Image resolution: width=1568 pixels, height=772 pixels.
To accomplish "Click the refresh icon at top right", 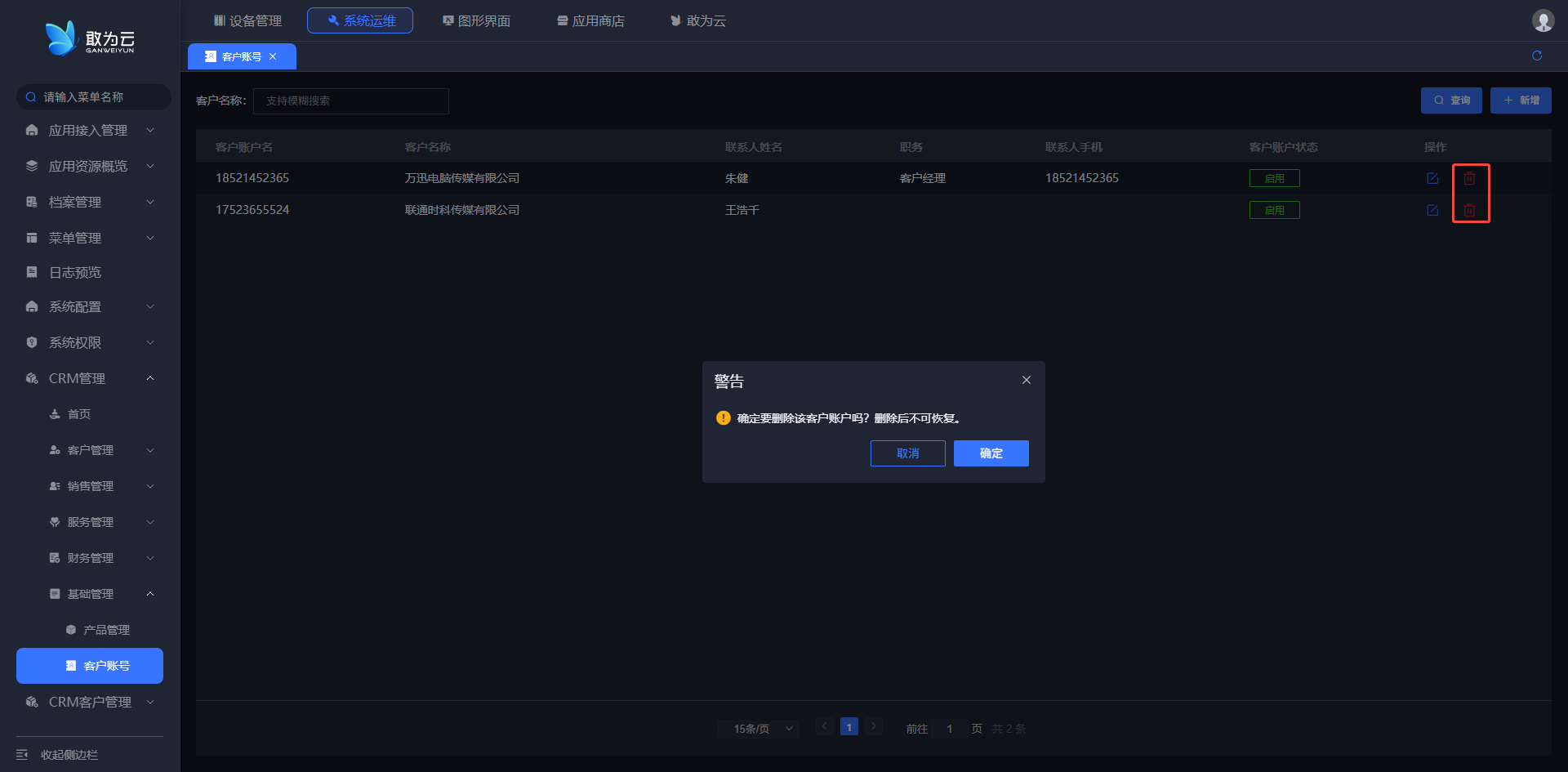I will 1537,56.
